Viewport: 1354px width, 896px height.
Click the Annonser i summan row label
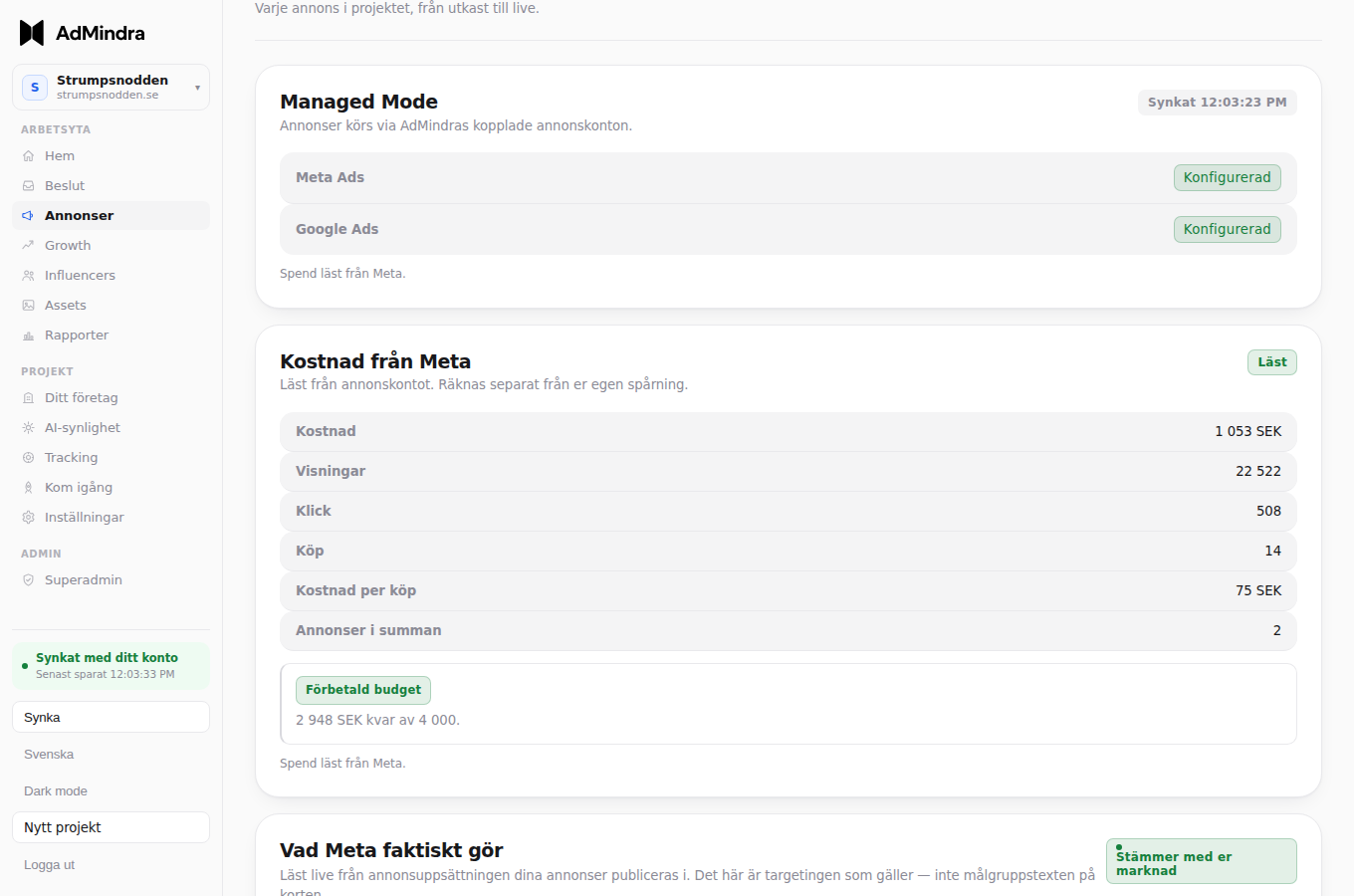(368, 630)
